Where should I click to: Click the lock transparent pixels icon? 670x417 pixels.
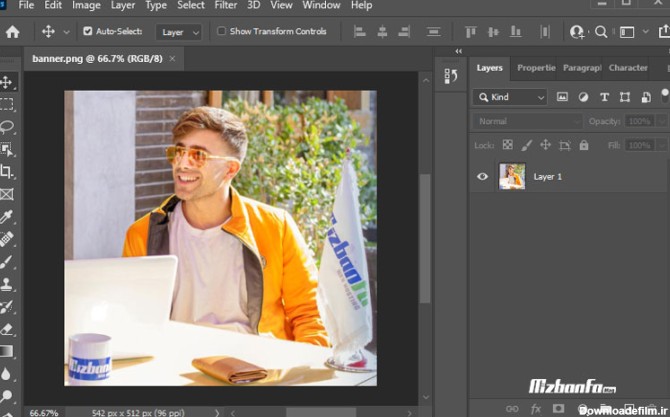tap(507, 145)
